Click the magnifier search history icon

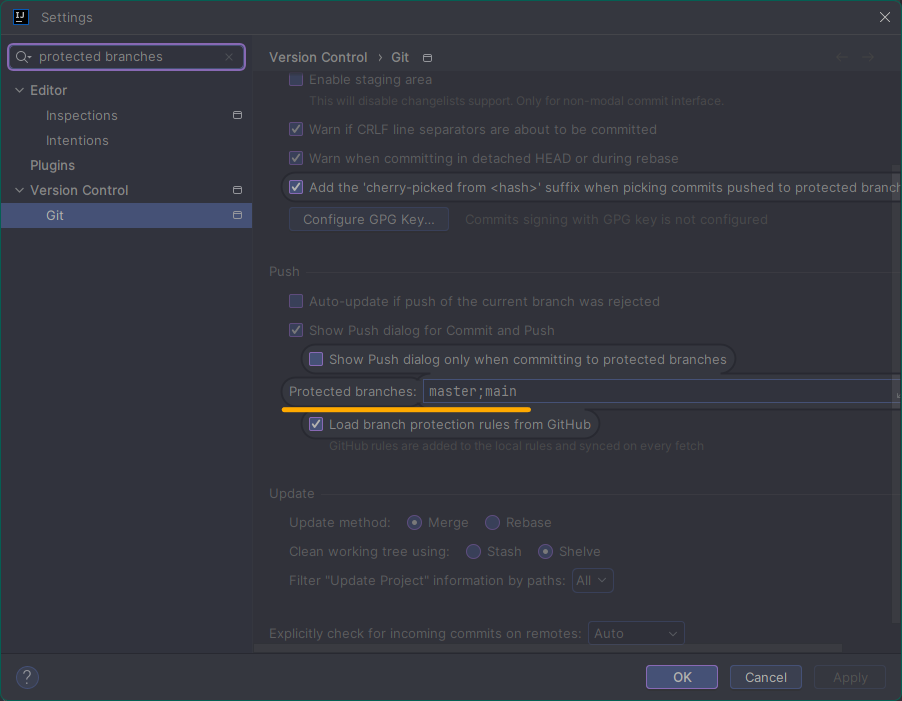point(24,57)
